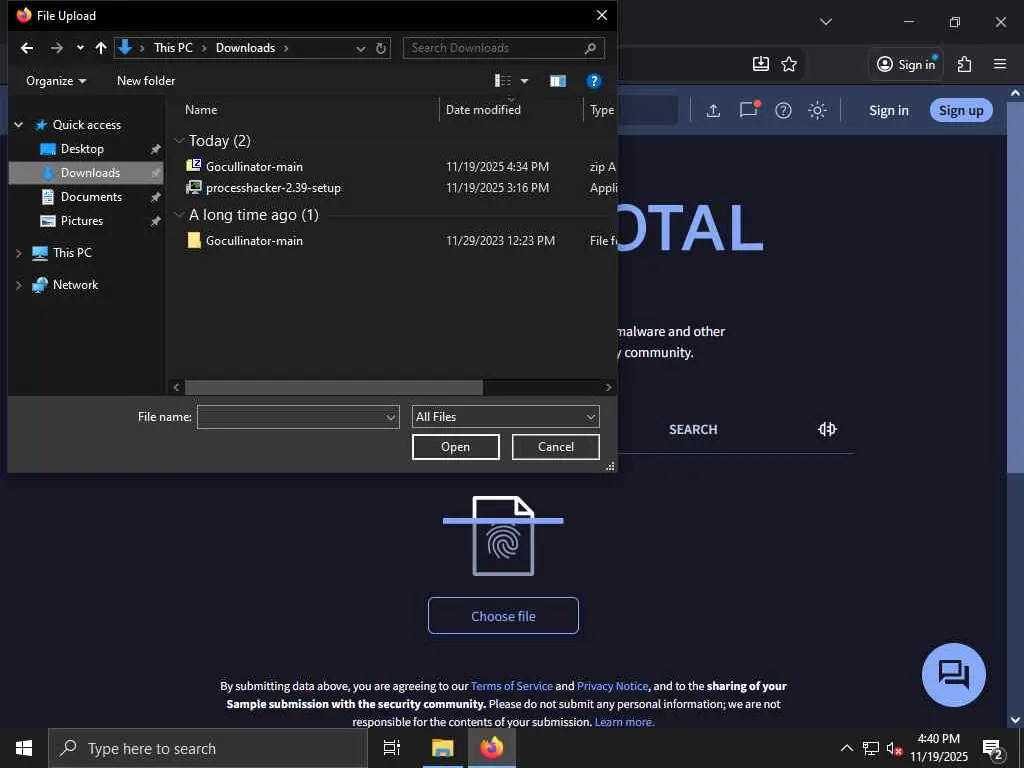Open Learn more link

624,722
